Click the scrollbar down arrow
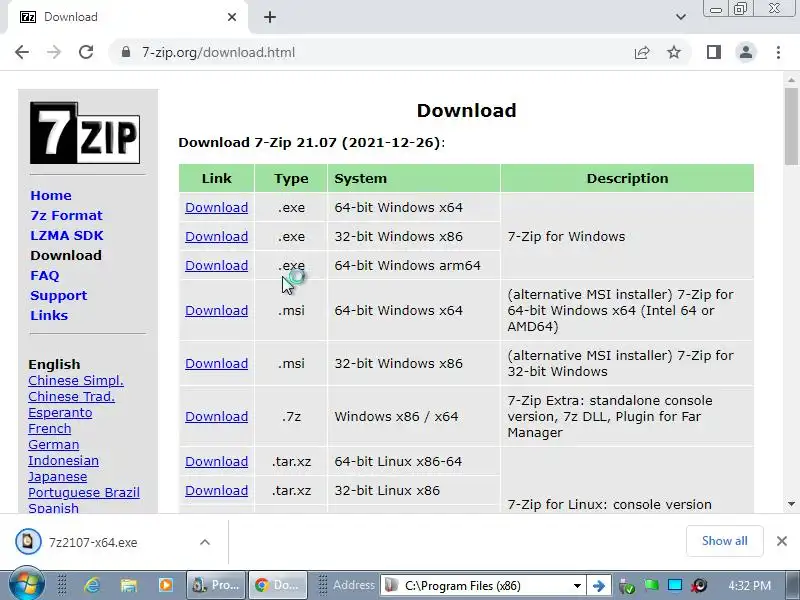 point(791,504)
